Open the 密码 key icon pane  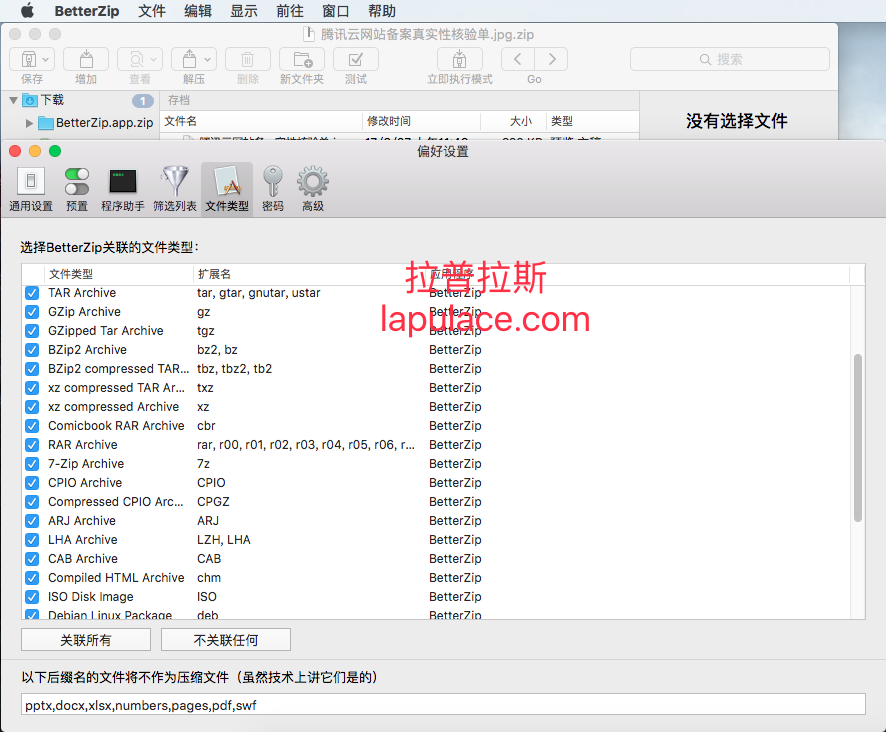coord(273,189)
